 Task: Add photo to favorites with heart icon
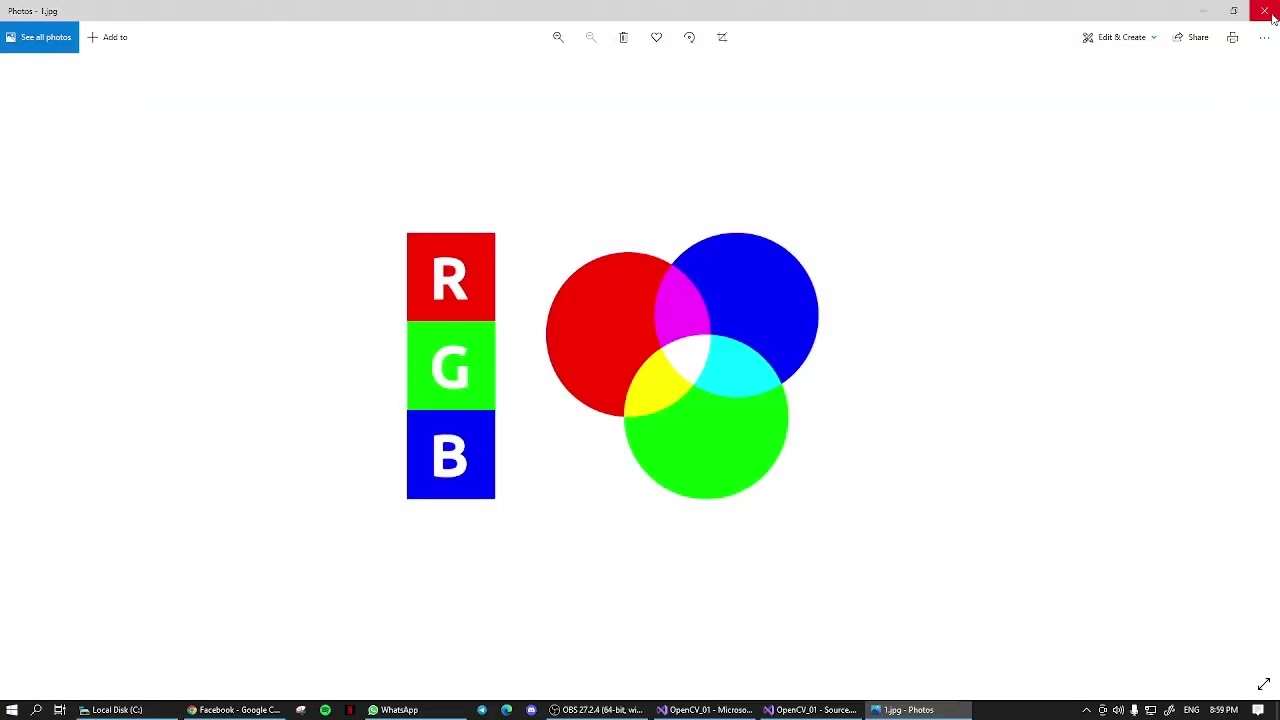[x=656, y=37]
